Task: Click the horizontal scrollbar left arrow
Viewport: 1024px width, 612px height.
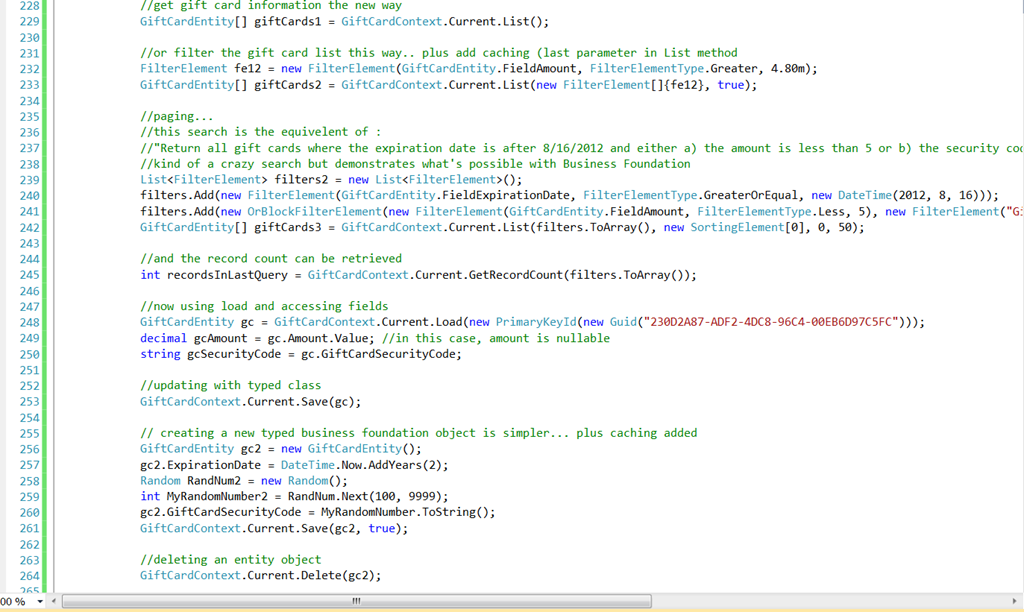Action: 55,601
